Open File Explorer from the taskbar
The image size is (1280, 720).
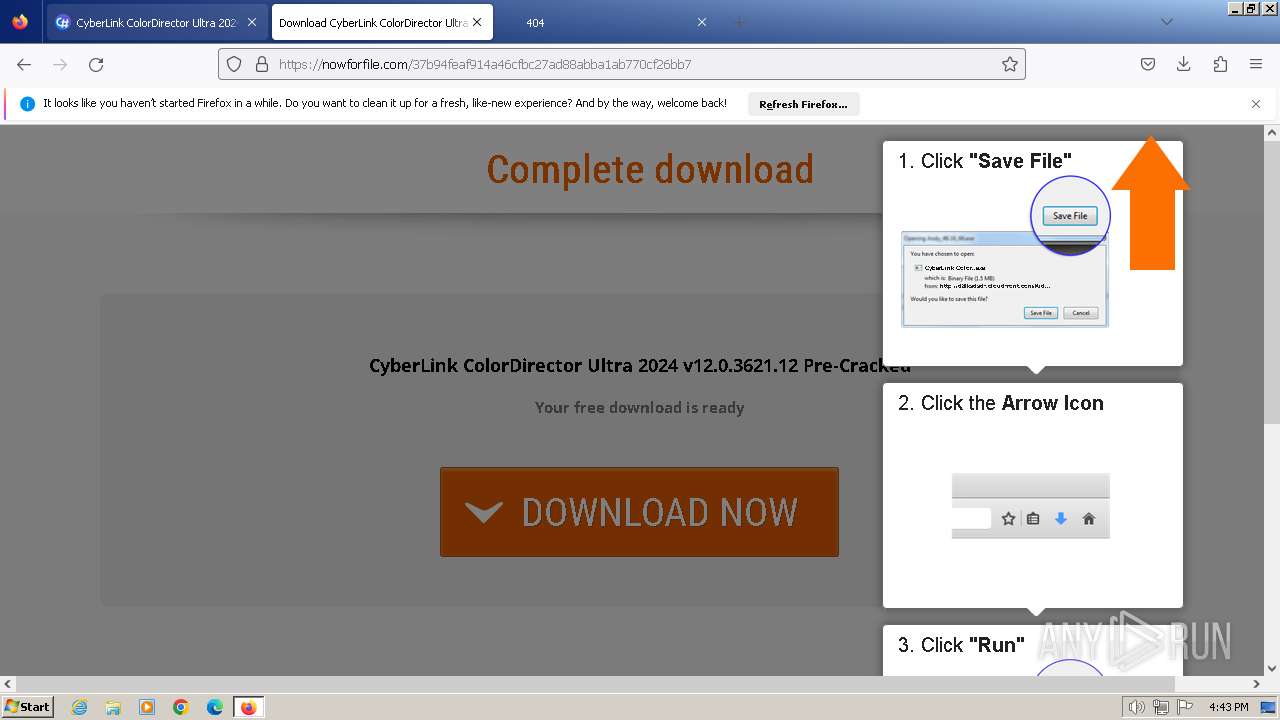point(113,707)
